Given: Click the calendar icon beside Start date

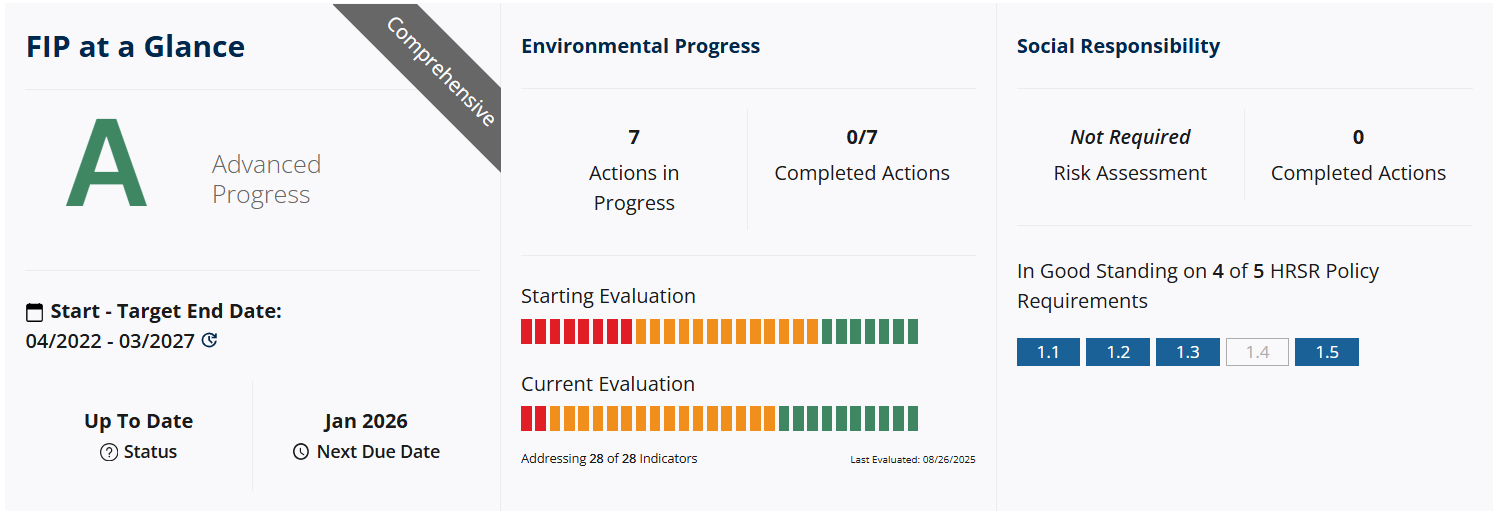Looking at the screenshot, I should (x=35, y=312).
